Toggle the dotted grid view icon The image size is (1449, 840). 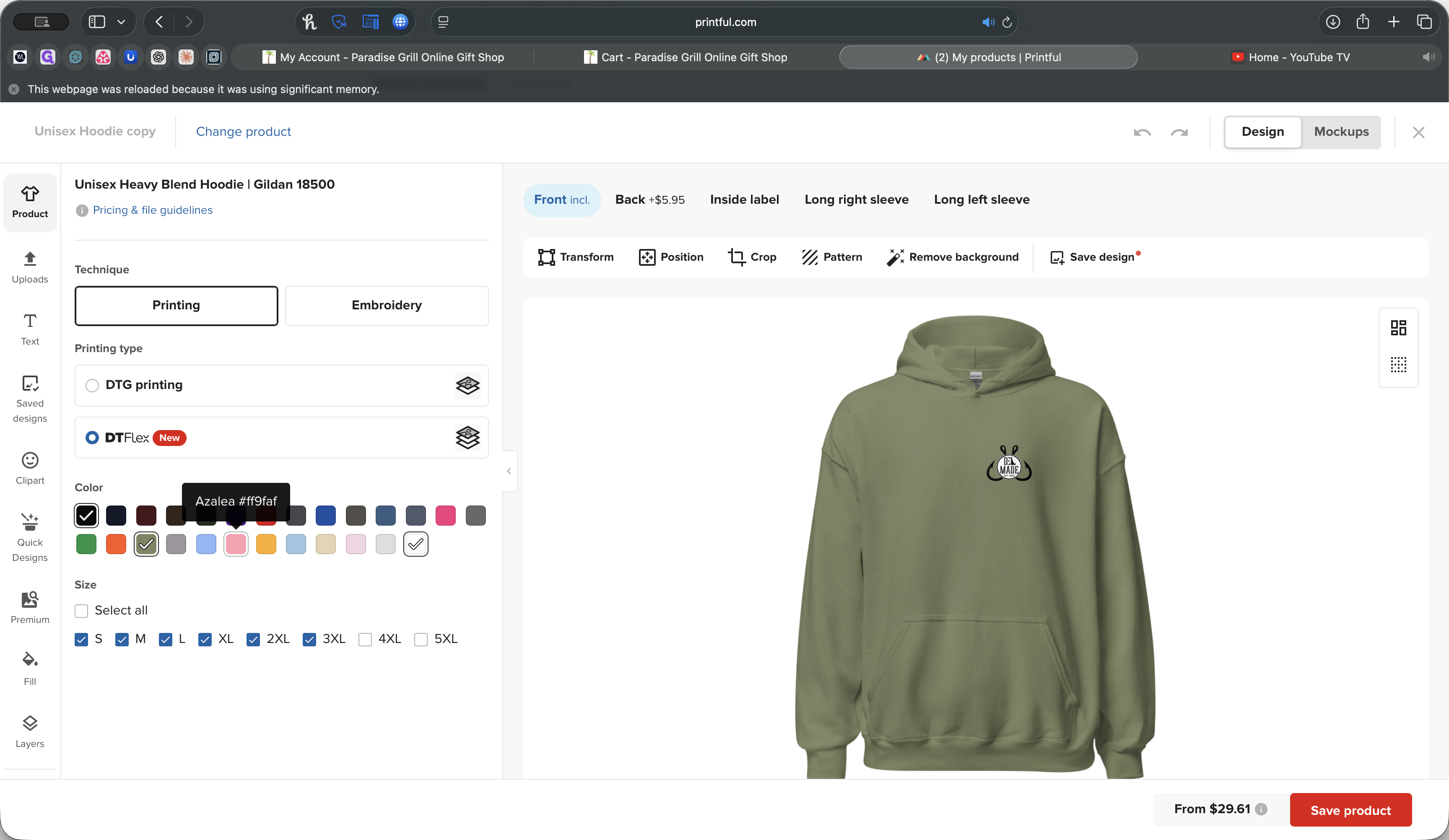pyautogui.click(x=1398, y=365)
